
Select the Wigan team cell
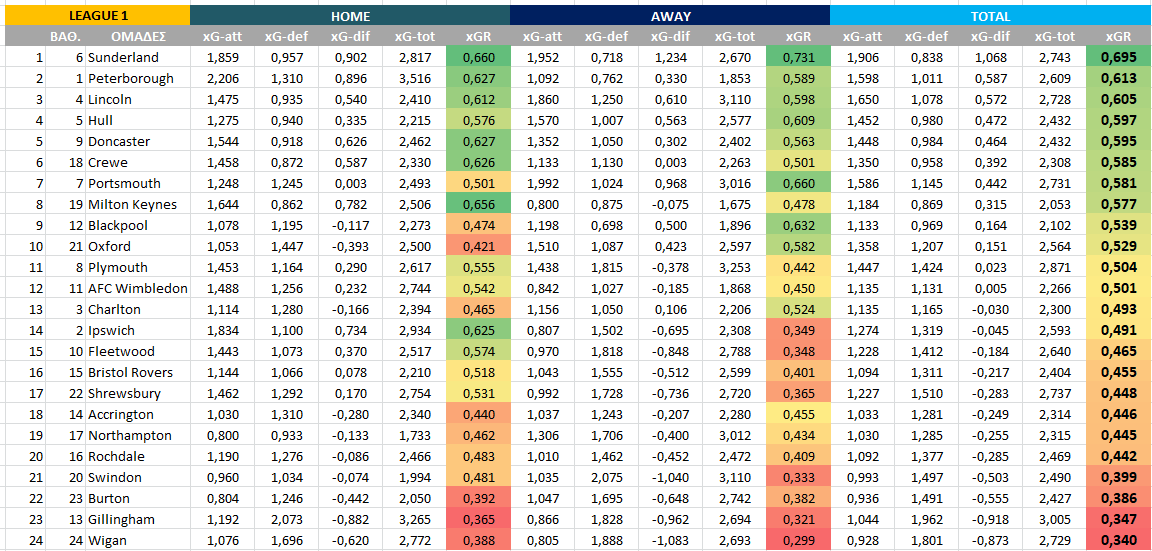tap(138, 541)
